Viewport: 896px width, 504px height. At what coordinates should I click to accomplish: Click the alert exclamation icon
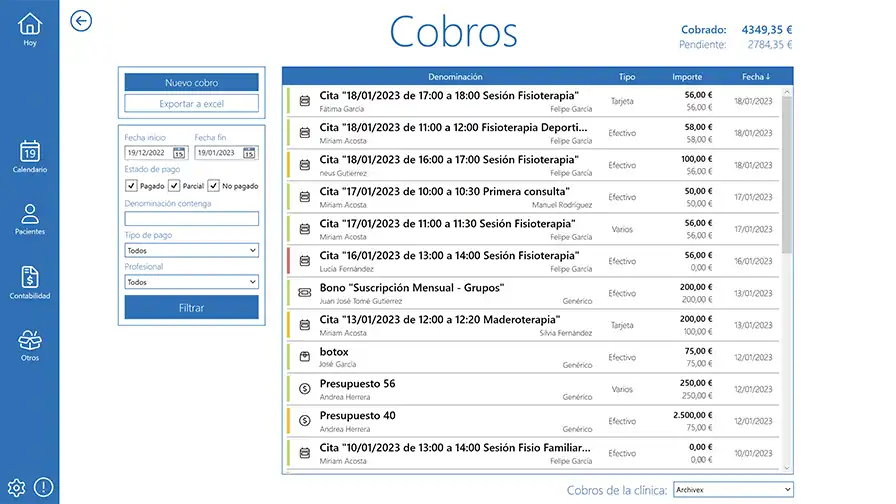[x=44, y=488]
